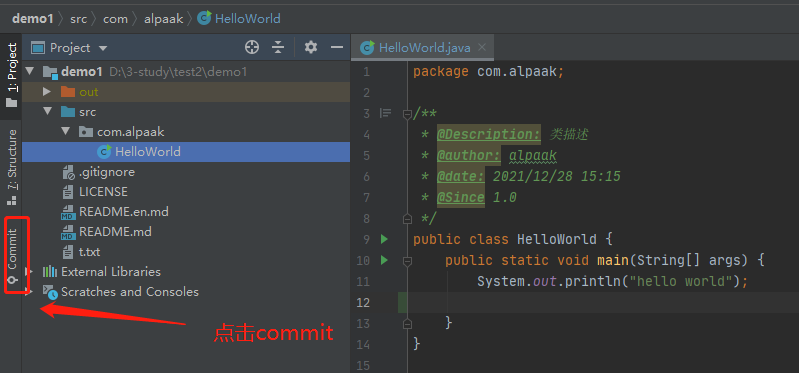
Task: Hide the Project tool window
Action: (x=337, y=47)
